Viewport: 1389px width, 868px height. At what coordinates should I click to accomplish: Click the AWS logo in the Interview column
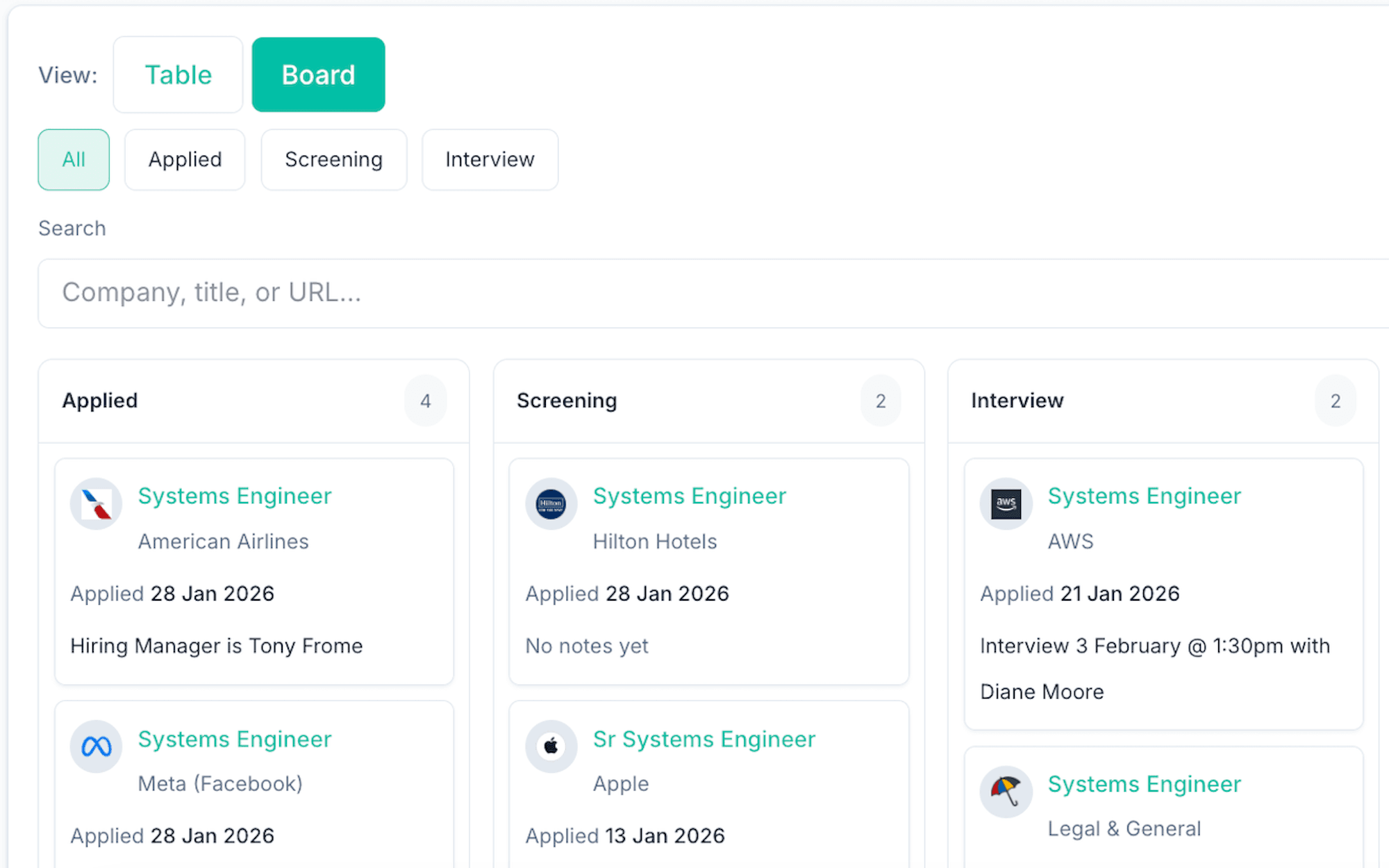click(x=1006, y=503)
